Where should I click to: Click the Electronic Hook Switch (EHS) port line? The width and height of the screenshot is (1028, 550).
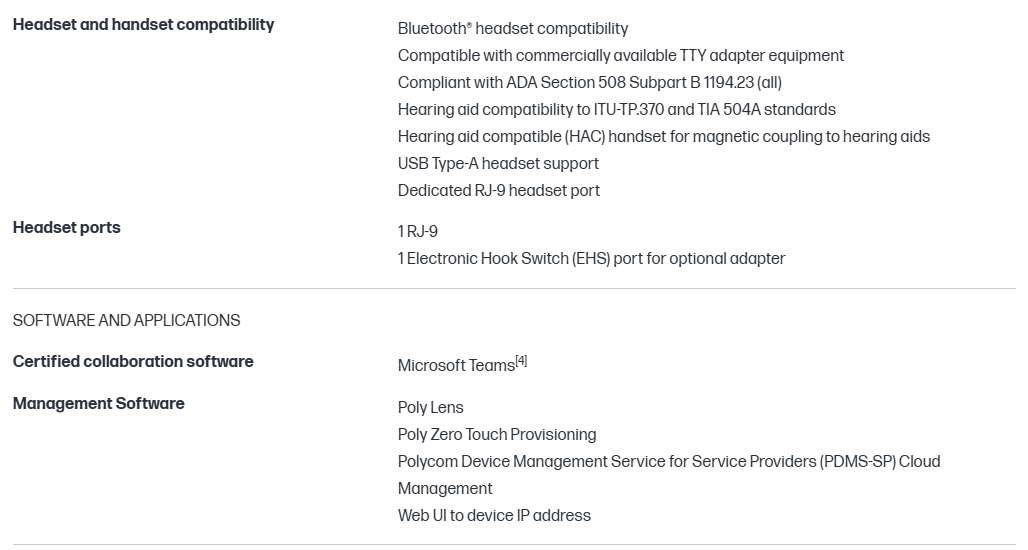pos(591,259)
